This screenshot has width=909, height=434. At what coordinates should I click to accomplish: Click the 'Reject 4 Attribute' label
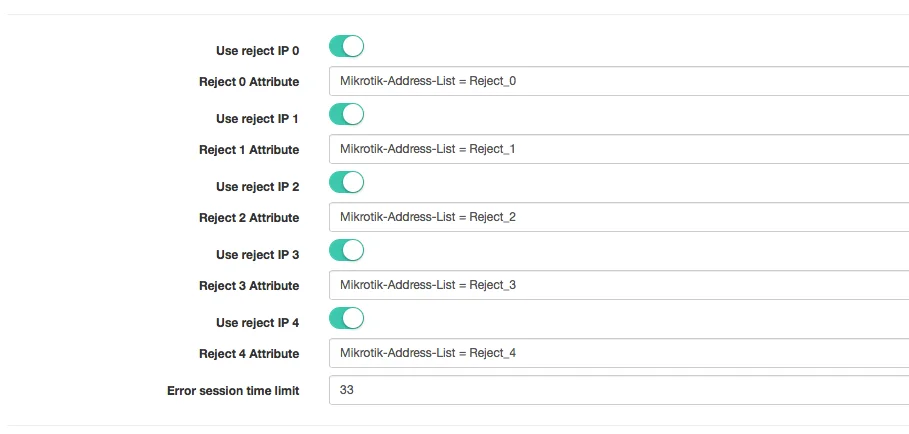pos(249,353)
